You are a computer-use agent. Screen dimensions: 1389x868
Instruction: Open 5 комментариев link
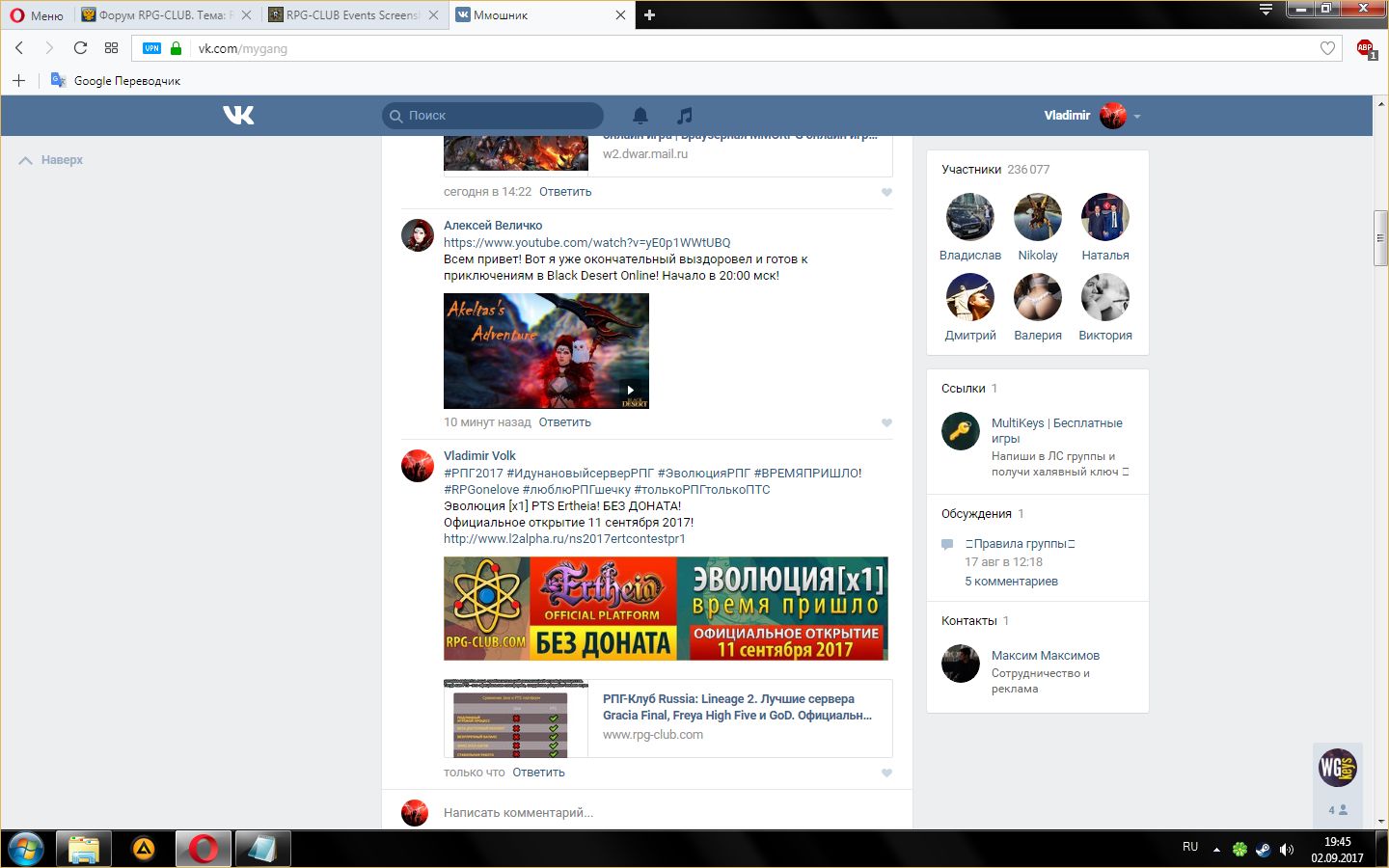(x=1011, y=582)
